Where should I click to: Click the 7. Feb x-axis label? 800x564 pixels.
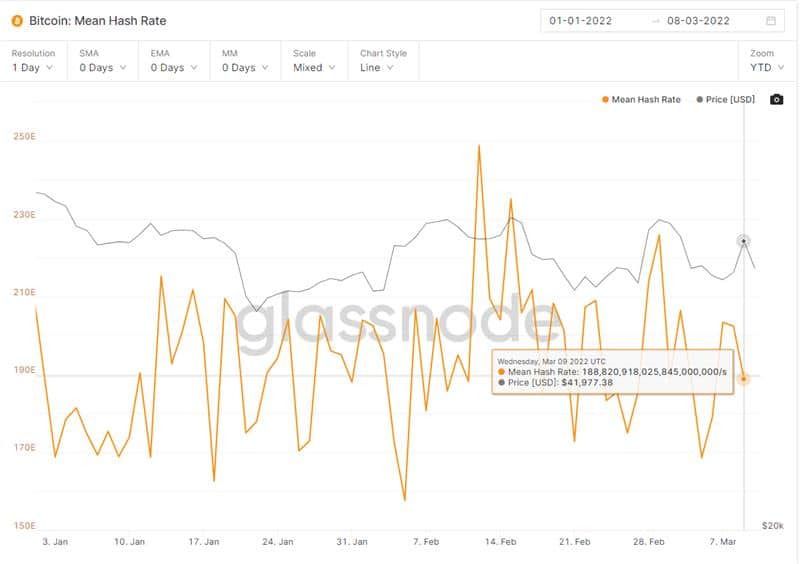click(x=426, y=542)
